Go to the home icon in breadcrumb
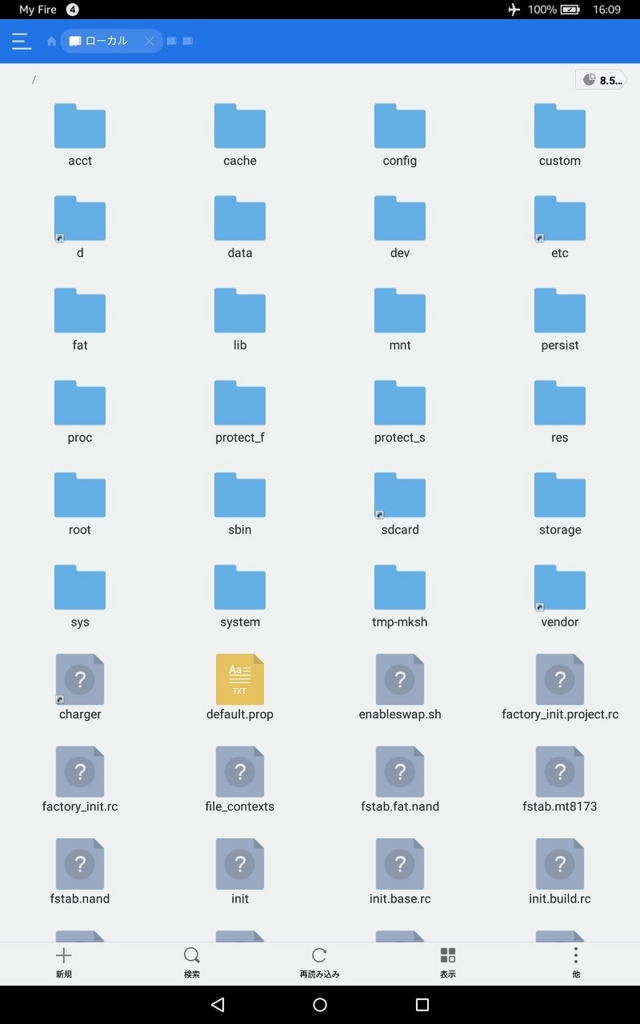The height and width of the screenshot is (1024, 640). click(x=52, y=41)
